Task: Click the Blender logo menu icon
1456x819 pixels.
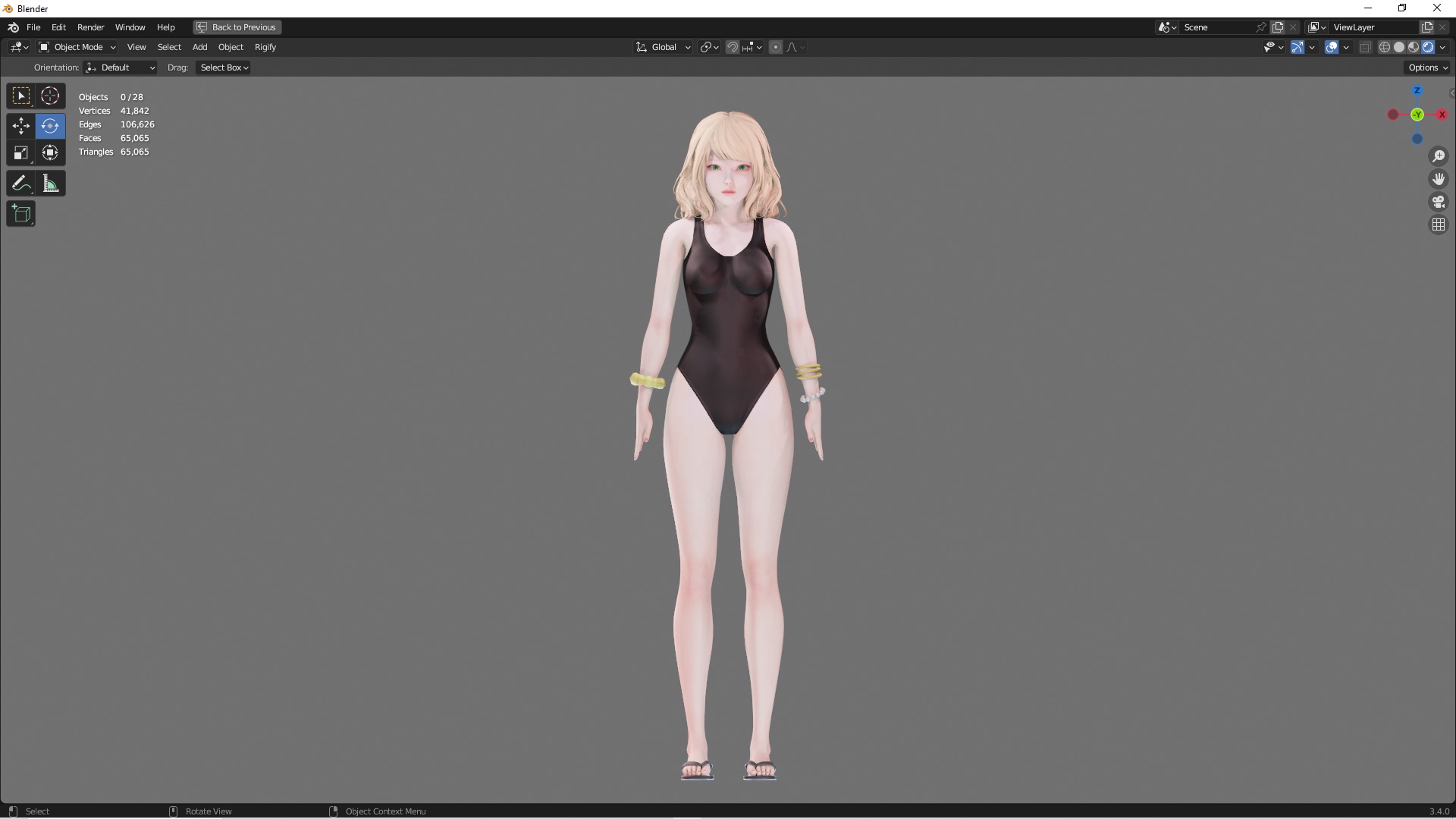Action: (13, 27)
